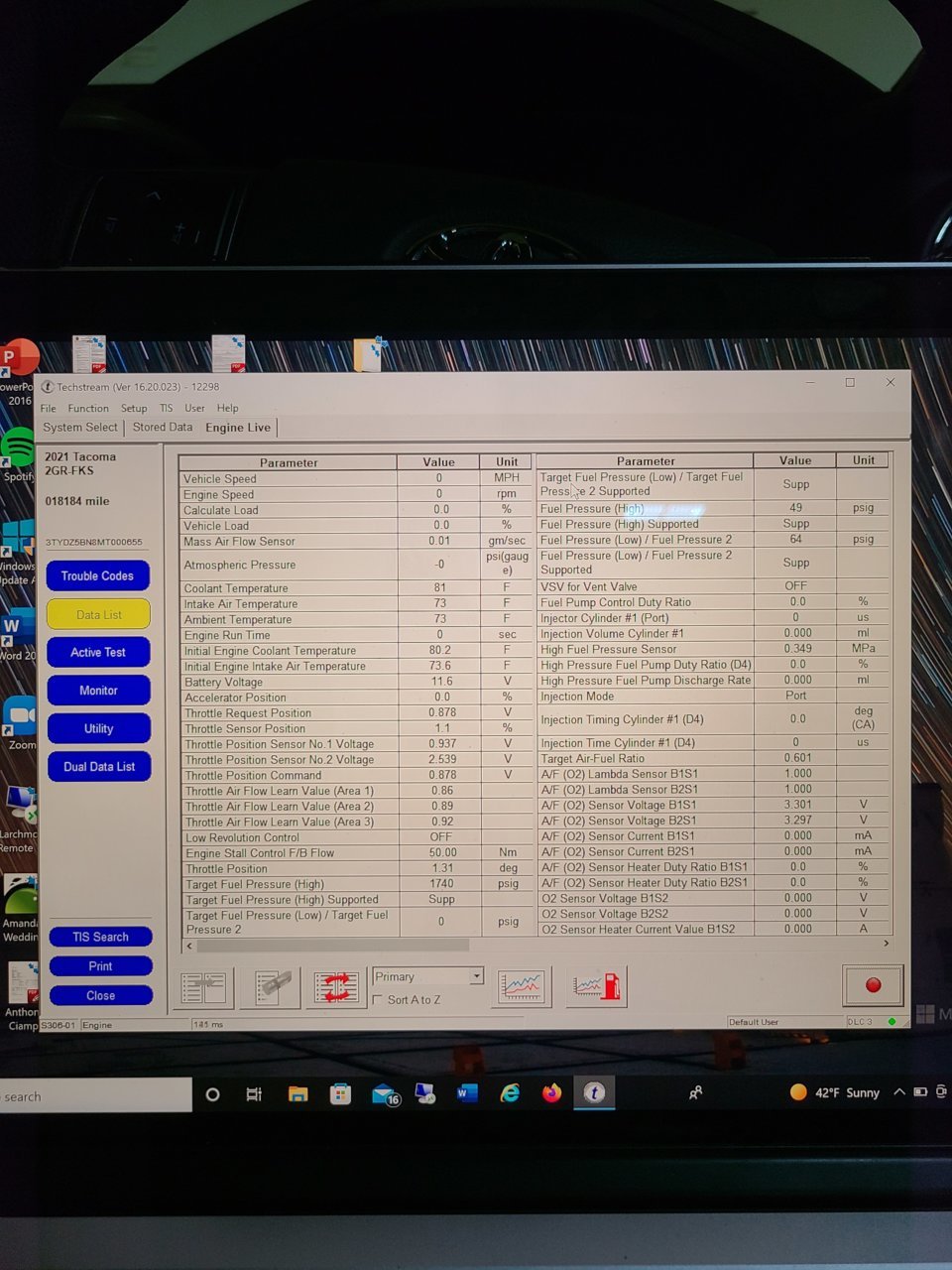Click the left Parameter column header

click(289, 462)
